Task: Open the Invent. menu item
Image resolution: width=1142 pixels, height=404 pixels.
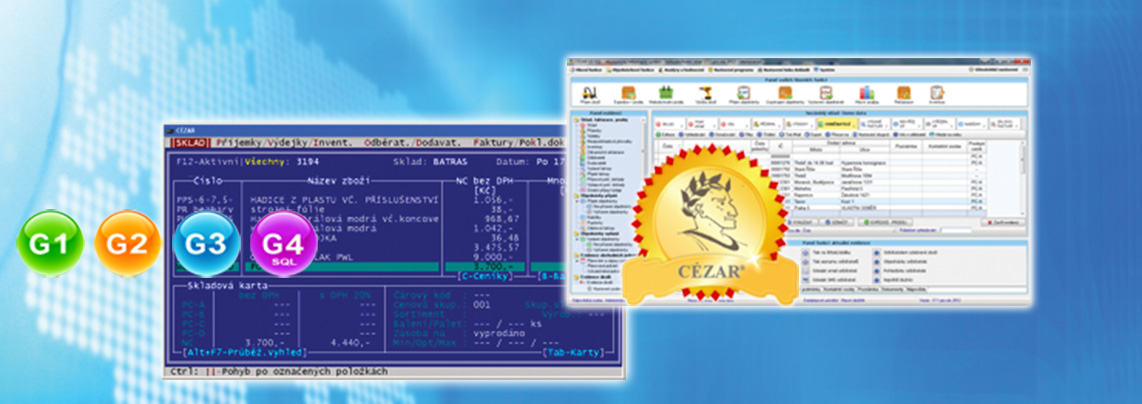Action: [x=334, y=143]
